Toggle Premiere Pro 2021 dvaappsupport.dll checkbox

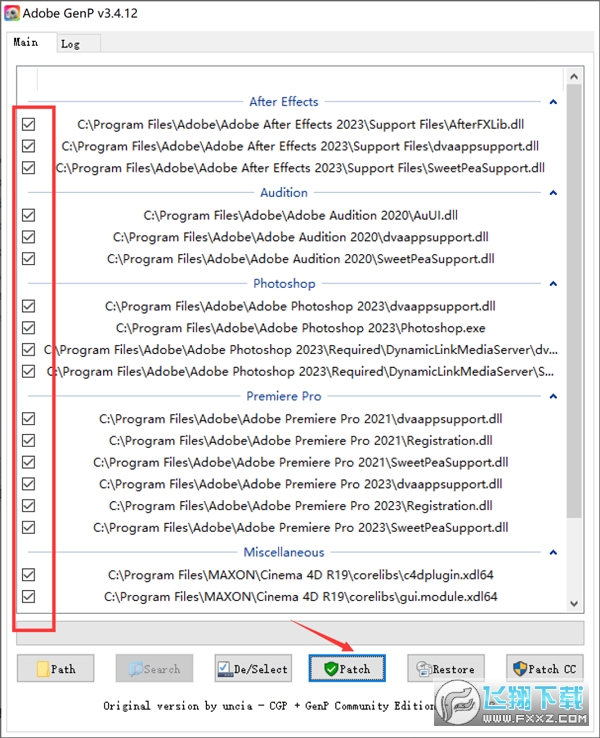tap(29, 418)
